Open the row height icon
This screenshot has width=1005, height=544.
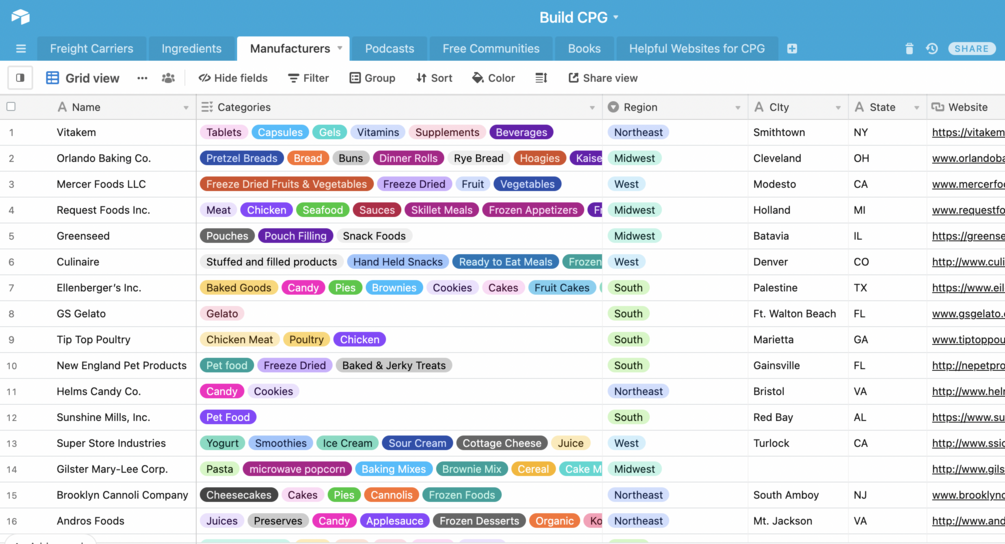click(541, 78)
